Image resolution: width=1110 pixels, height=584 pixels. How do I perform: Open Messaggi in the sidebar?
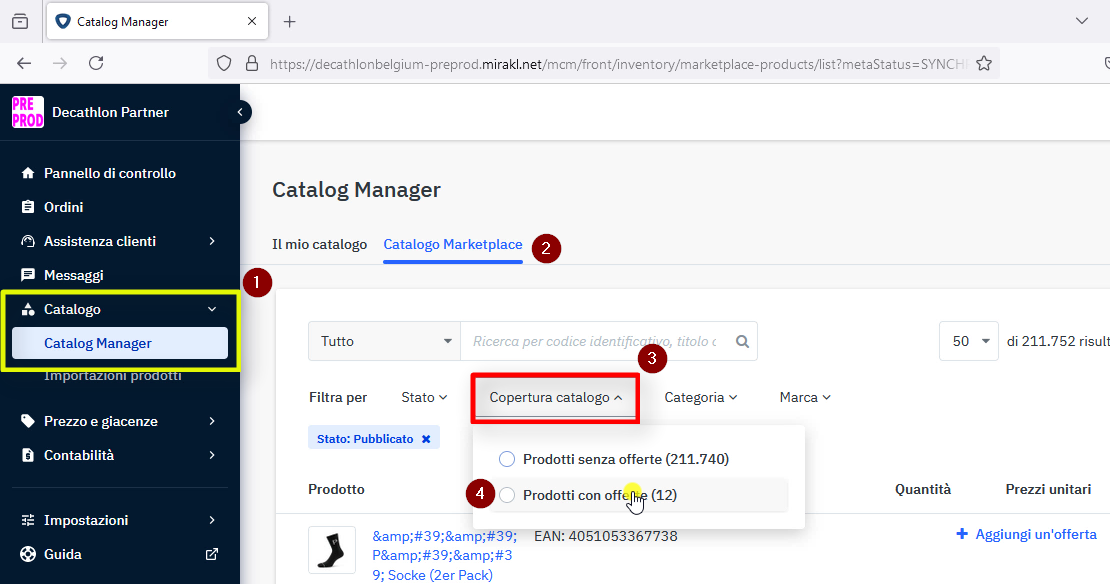tap(74, 275)
